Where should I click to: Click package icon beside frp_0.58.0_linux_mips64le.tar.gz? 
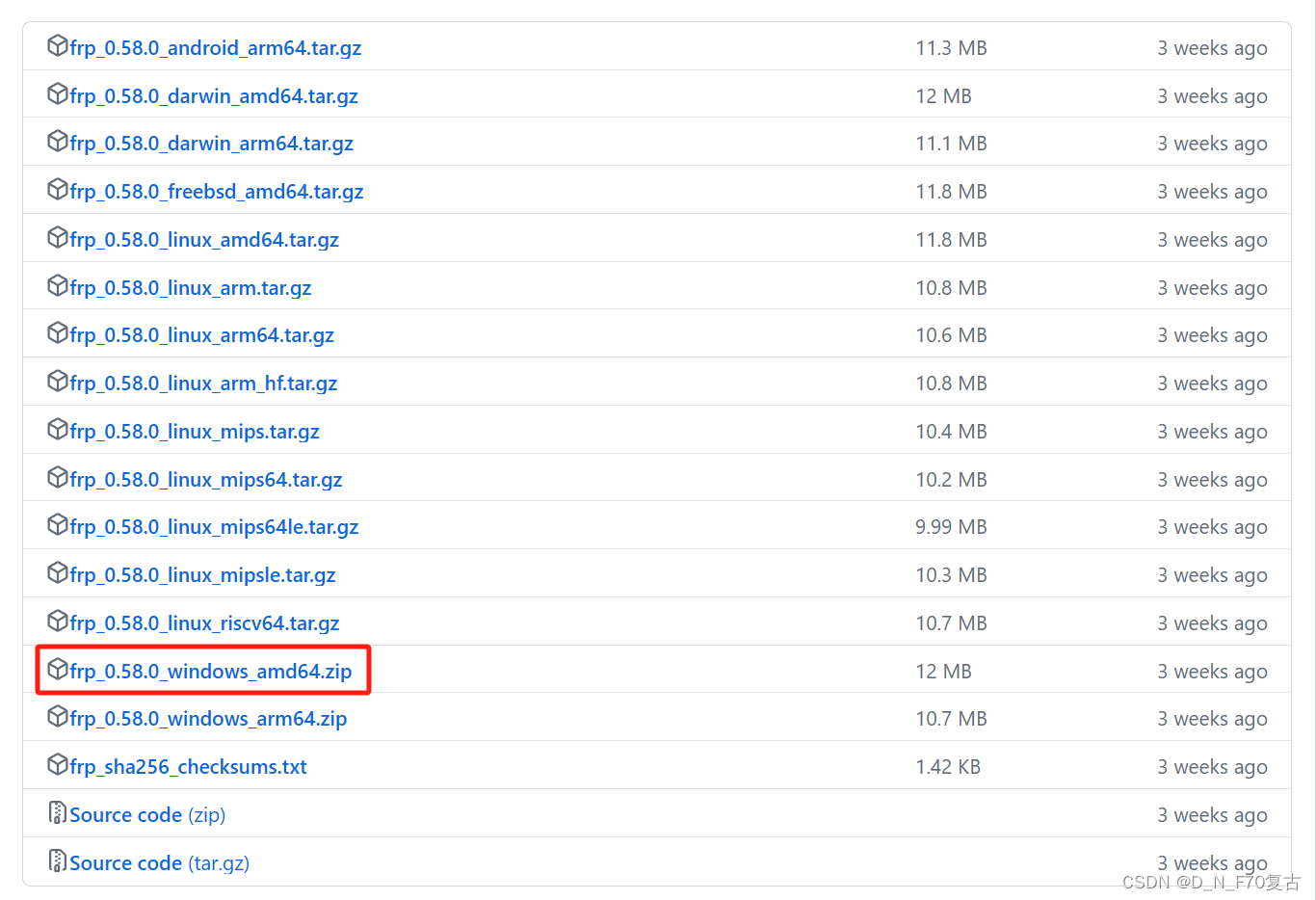58,524
